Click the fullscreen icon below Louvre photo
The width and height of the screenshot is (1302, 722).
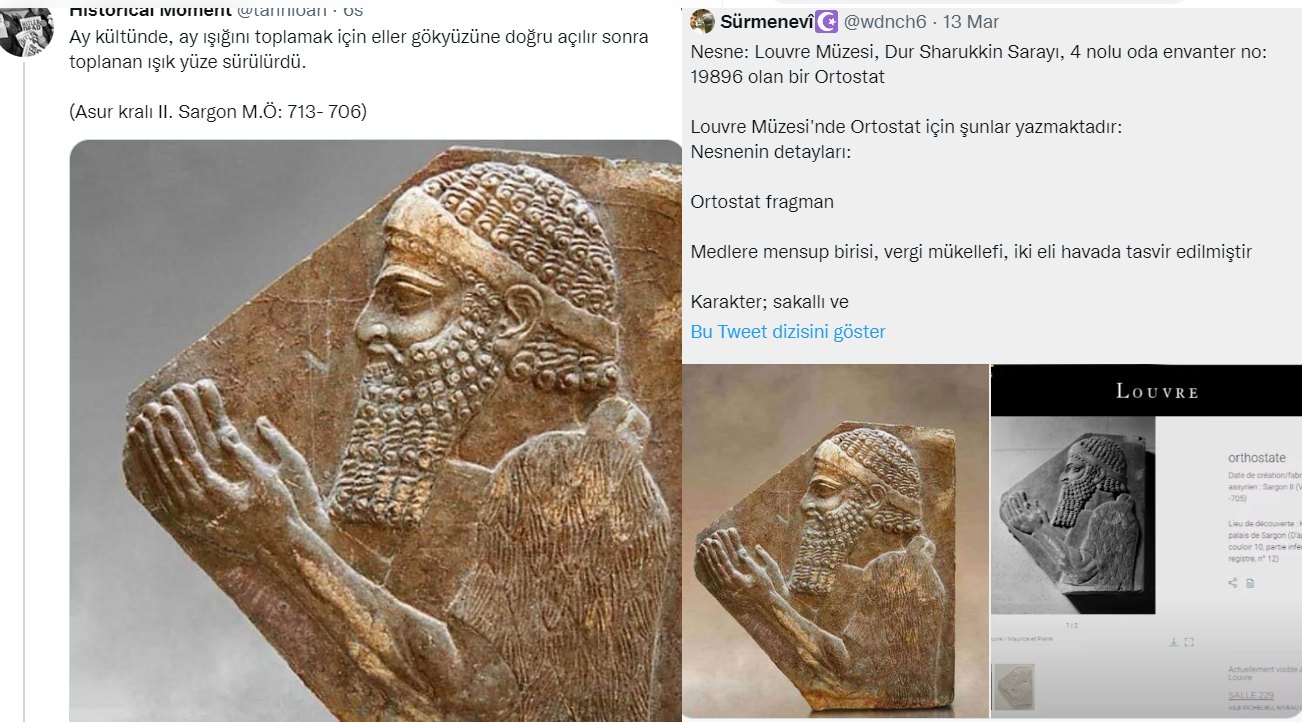(1189, 642)
